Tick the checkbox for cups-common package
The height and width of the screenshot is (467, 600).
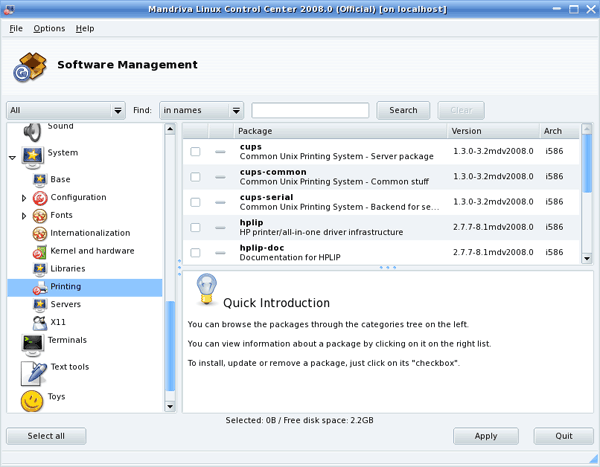(x=195, y=177)
